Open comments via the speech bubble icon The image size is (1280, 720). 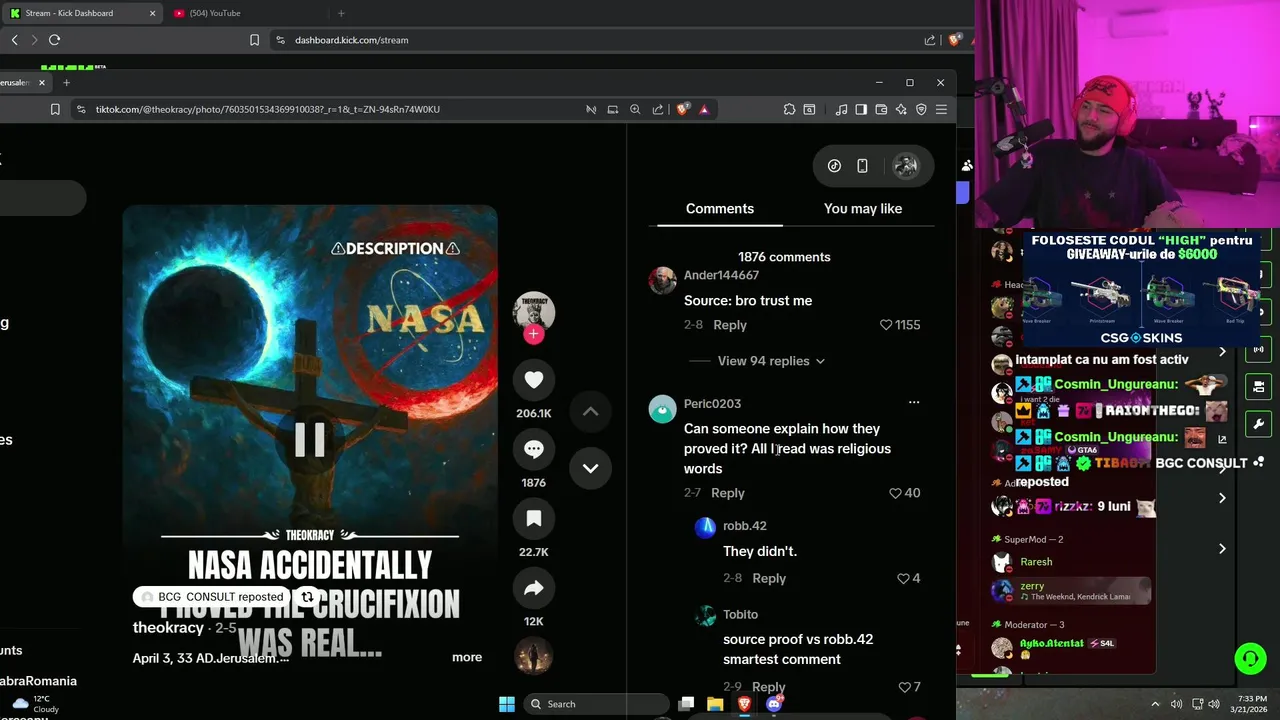point(534,449)
